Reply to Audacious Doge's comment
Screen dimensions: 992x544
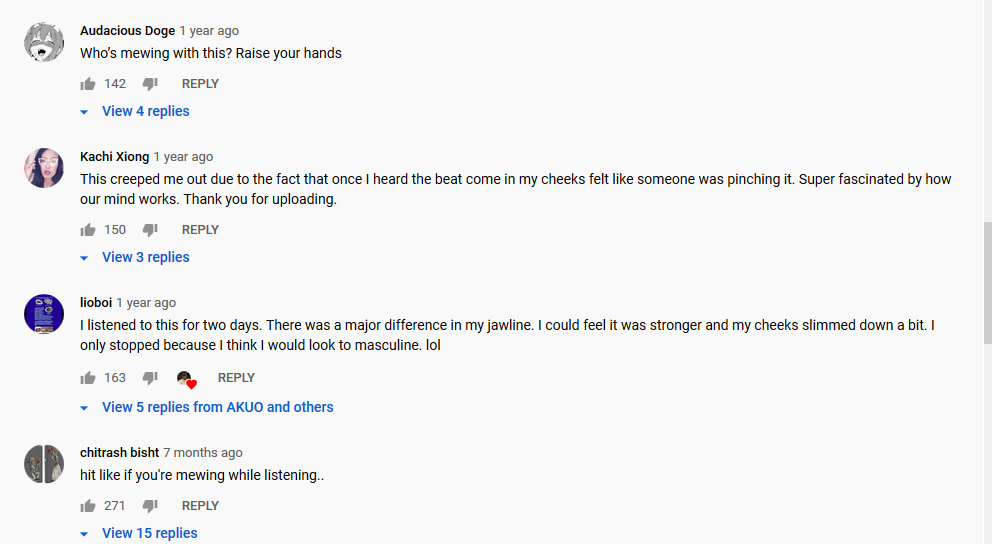(200, 84)
